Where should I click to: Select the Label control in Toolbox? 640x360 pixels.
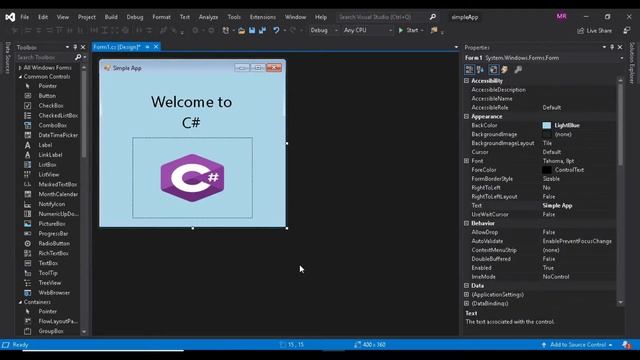[45, 145]
